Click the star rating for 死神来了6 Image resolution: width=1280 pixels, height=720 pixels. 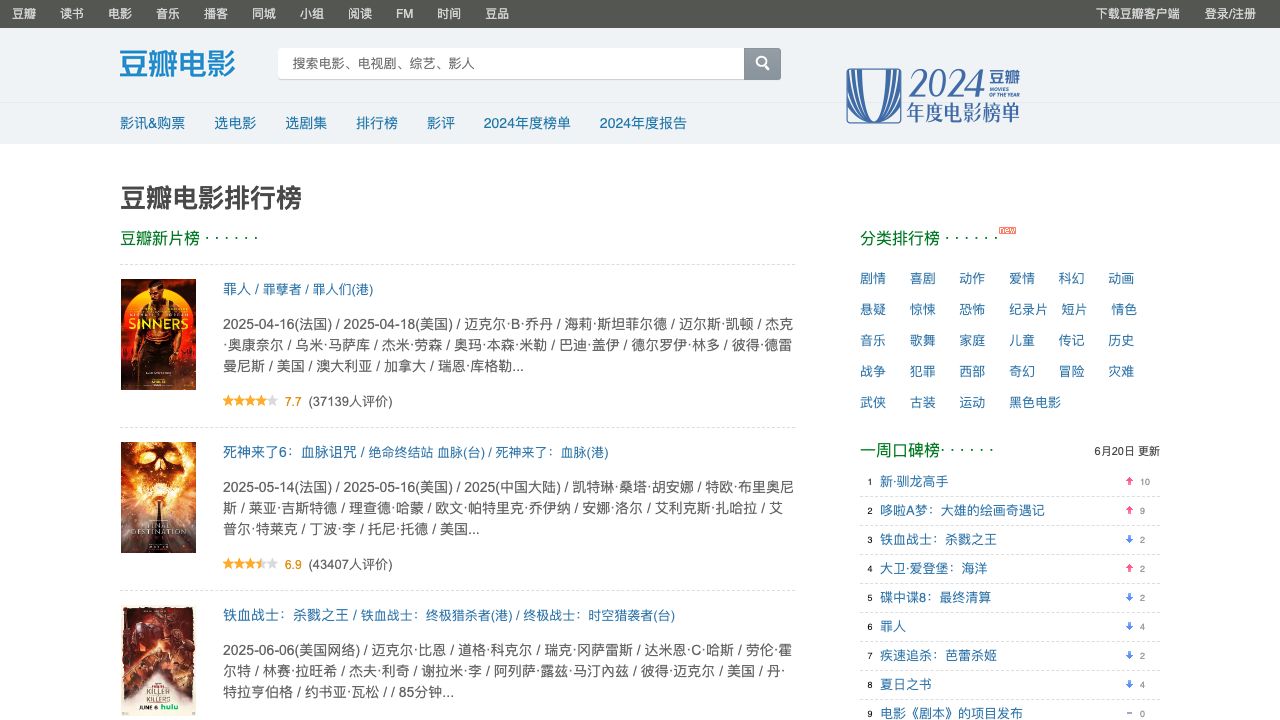click(x=250, y=564)
